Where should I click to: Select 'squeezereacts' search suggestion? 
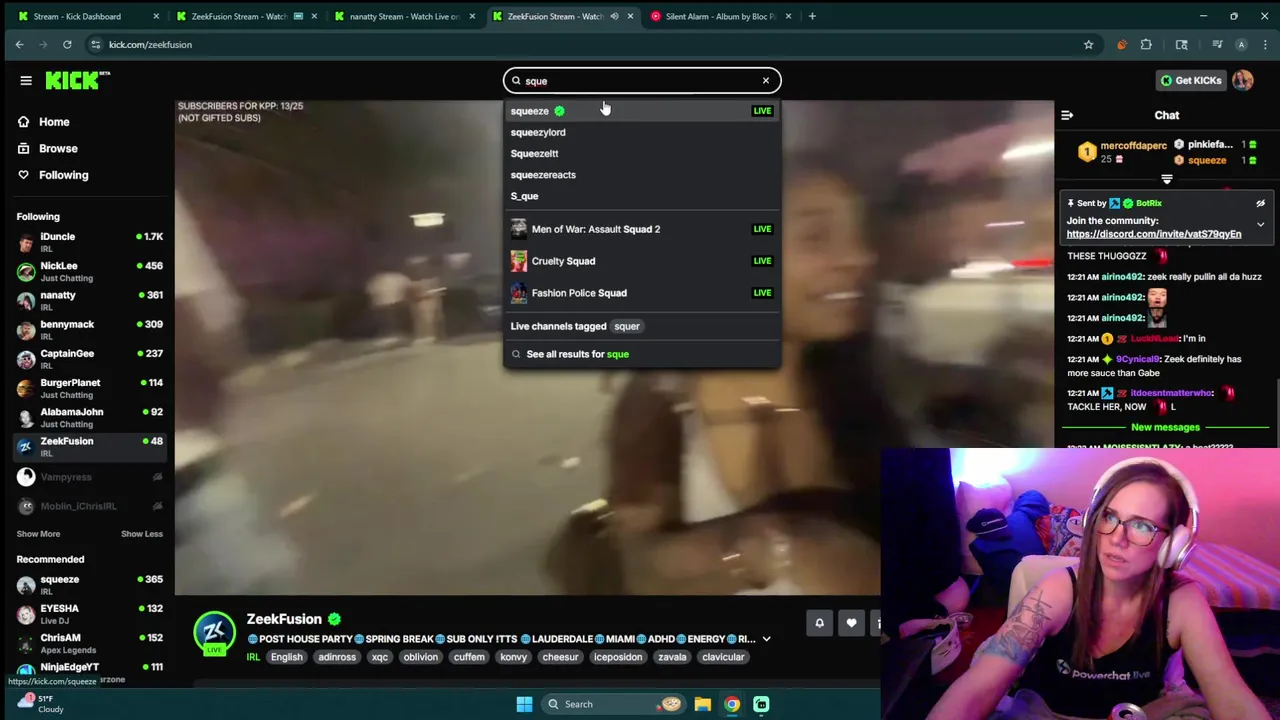click(641, 175)
